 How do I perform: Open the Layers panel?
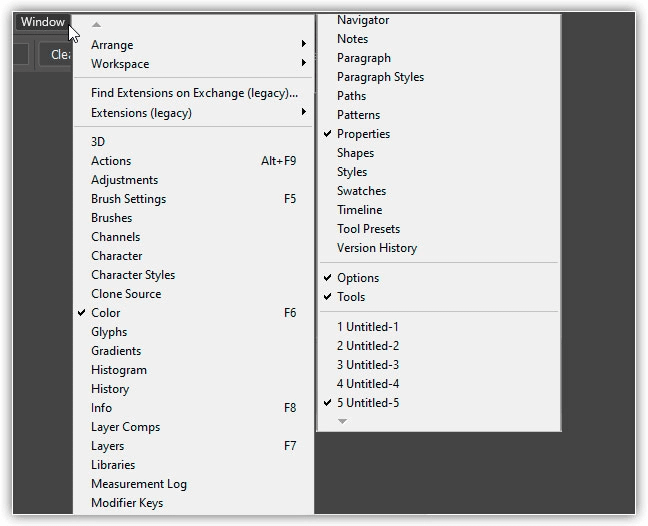click(x=193, y=446)
